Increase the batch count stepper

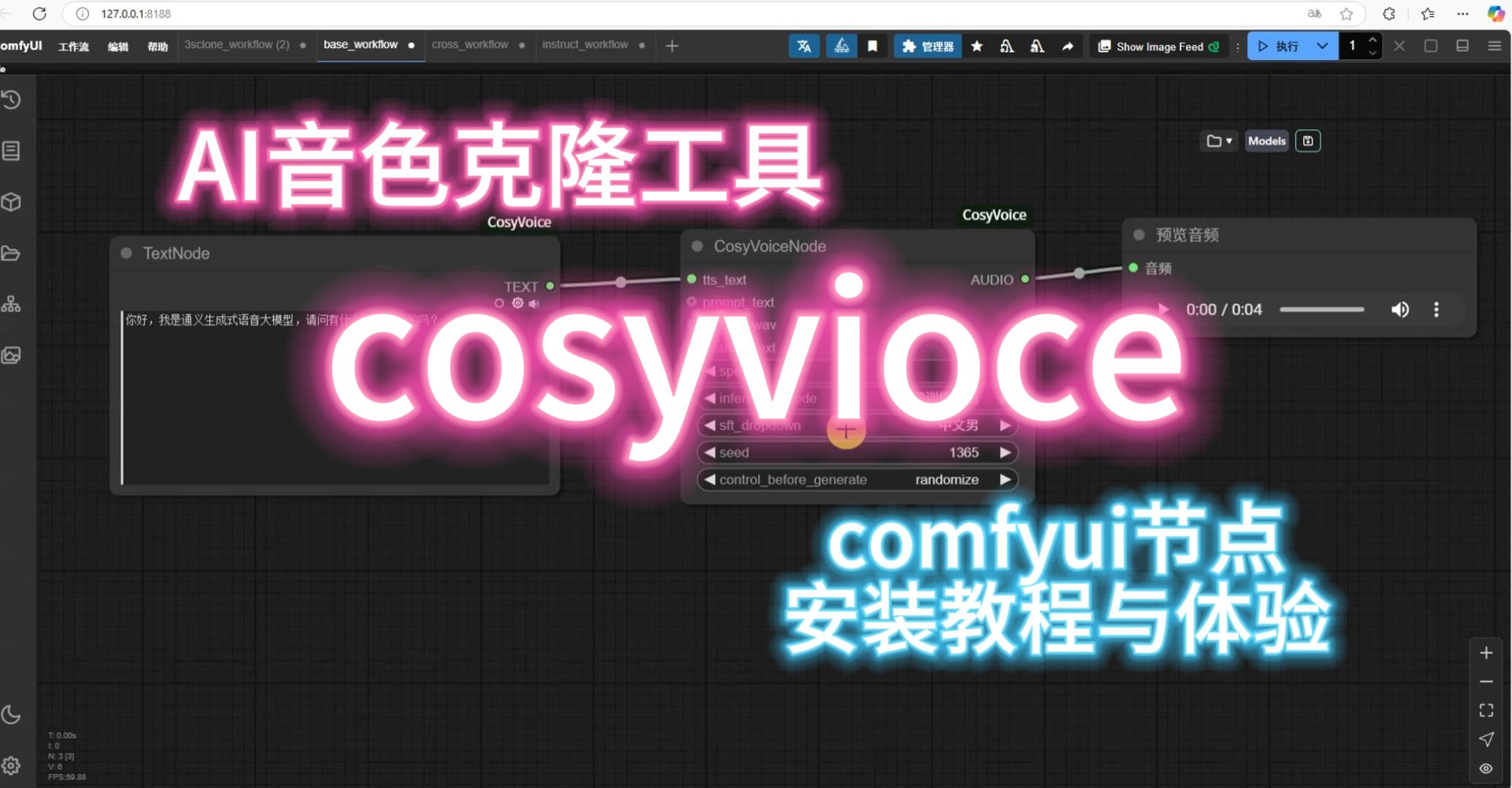(1373, 39)
